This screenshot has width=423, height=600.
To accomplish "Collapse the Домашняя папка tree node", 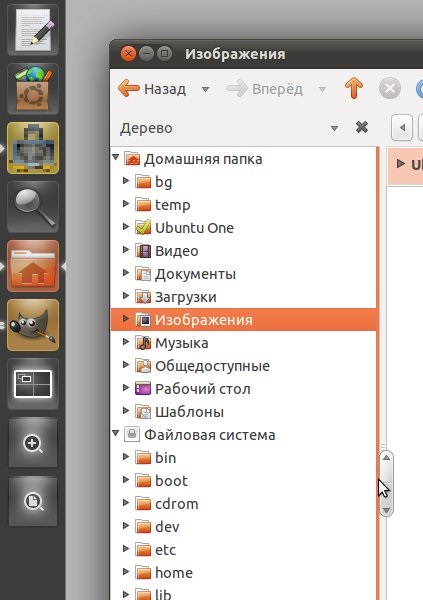I will (x=116, y=157).
